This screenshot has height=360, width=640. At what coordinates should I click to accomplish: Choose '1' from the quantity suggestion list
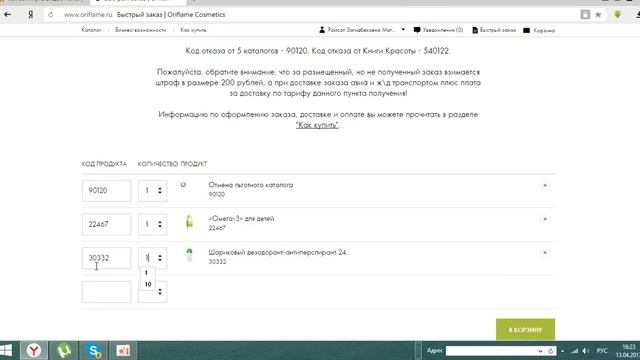(x=146, y=273)
